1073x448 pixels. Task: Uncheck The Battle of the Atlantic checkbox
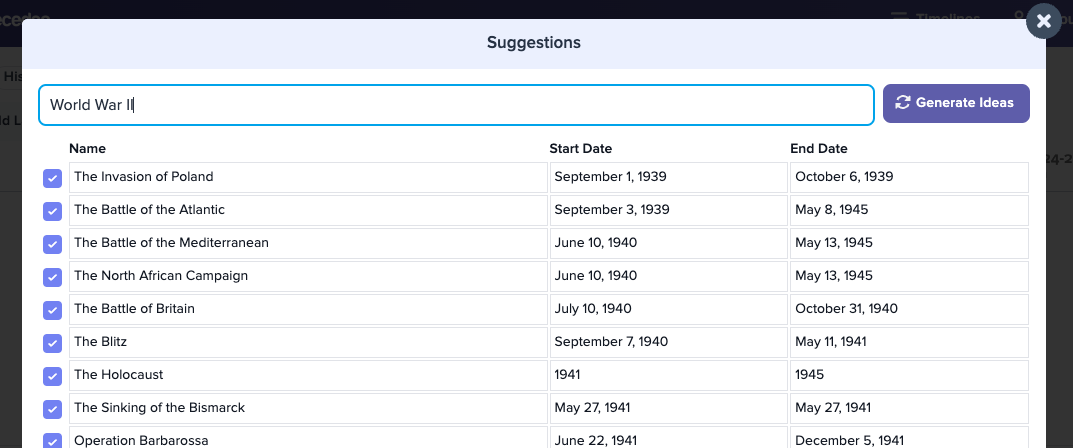tap(53, 211)
